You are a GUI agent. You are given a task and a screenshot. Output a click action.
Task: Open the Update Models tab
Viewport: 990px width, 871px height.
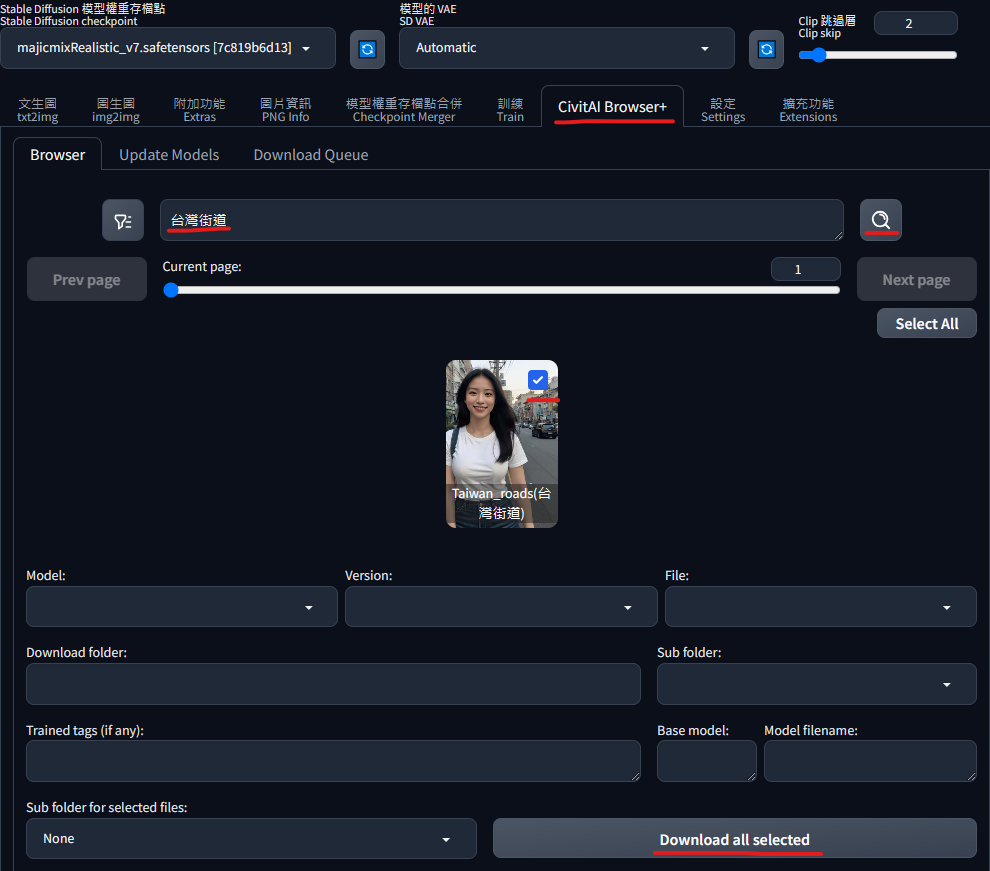pos(169,155)
